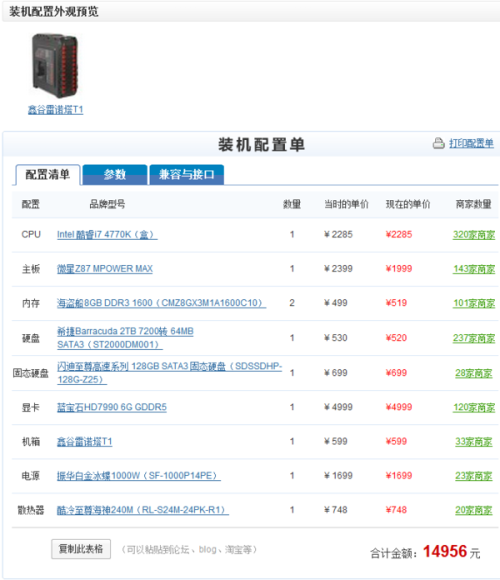The width and height of the screenshot is (500, 580).
Task: Click the current price ¥4999 for graphics card
Action: click(x=399, y=407)
